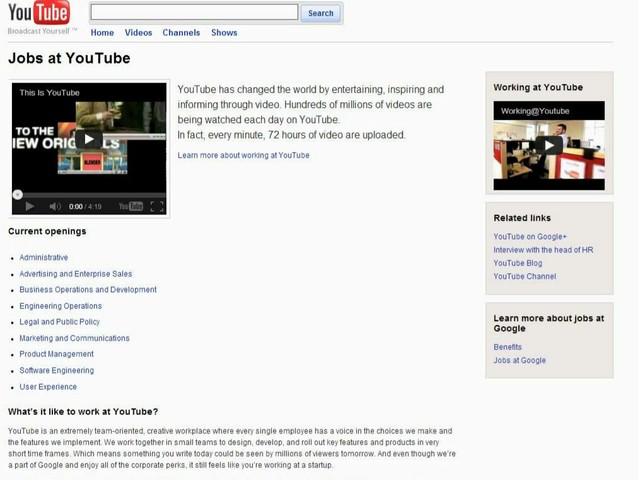The image size is (638, 480).
Task: Open the YouTube Channel link
Action: pos(524,276)
